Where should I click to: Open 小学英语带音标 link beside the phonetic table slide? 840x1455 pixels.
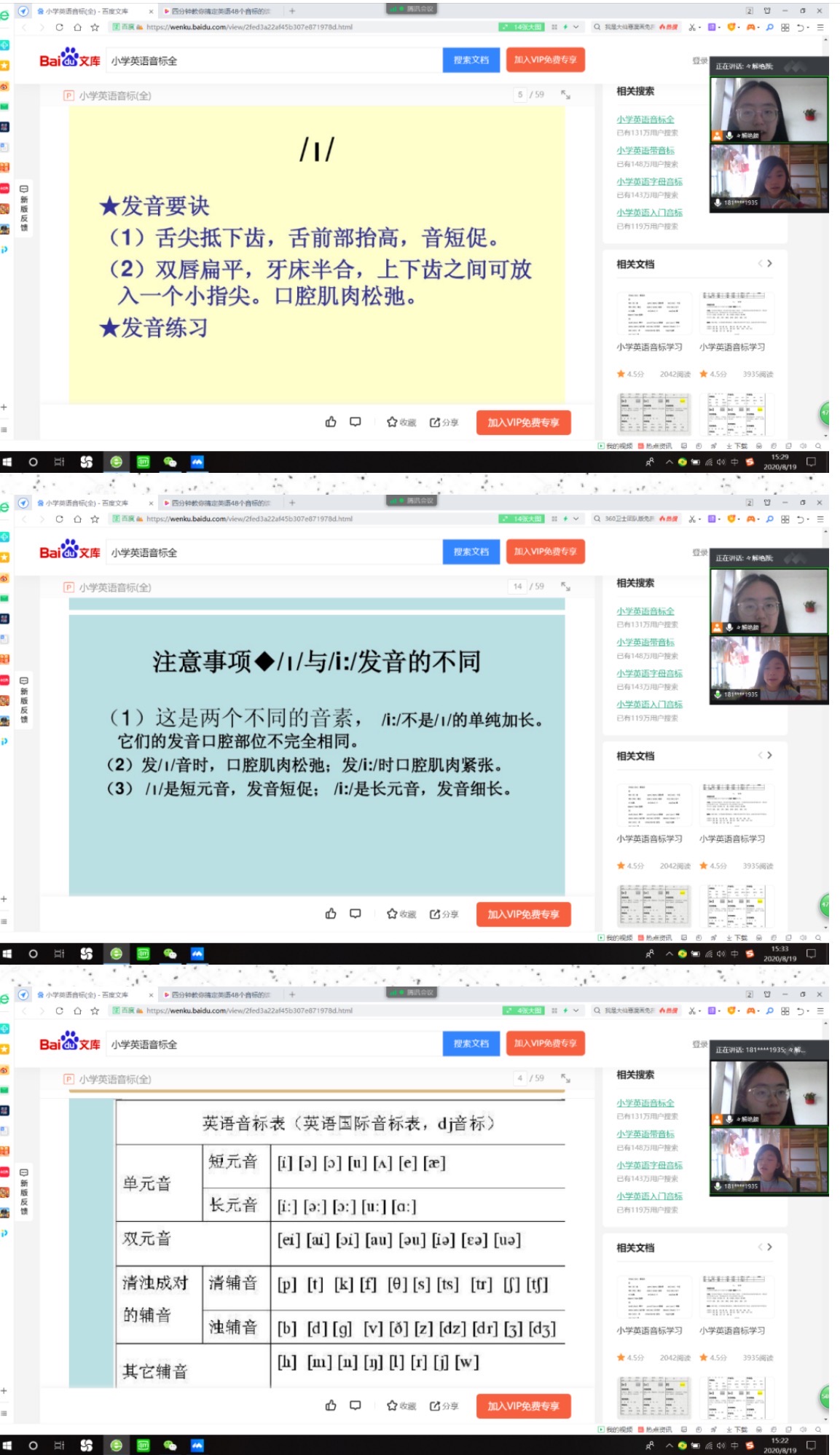click(645, 1134)
